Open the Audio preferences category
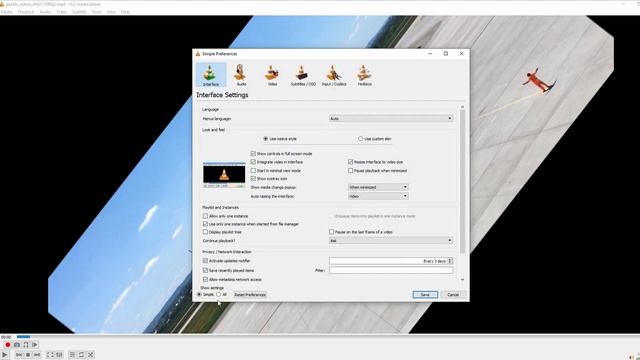The image size is (640, 360). pos(241,75)
